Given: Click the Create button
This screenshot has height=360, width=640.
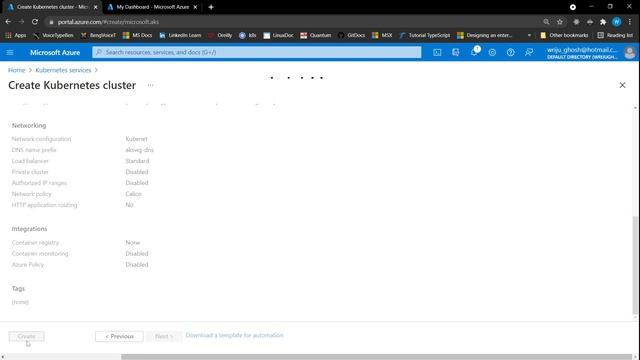Looking at the screenshot, I should tap(27, 336).
